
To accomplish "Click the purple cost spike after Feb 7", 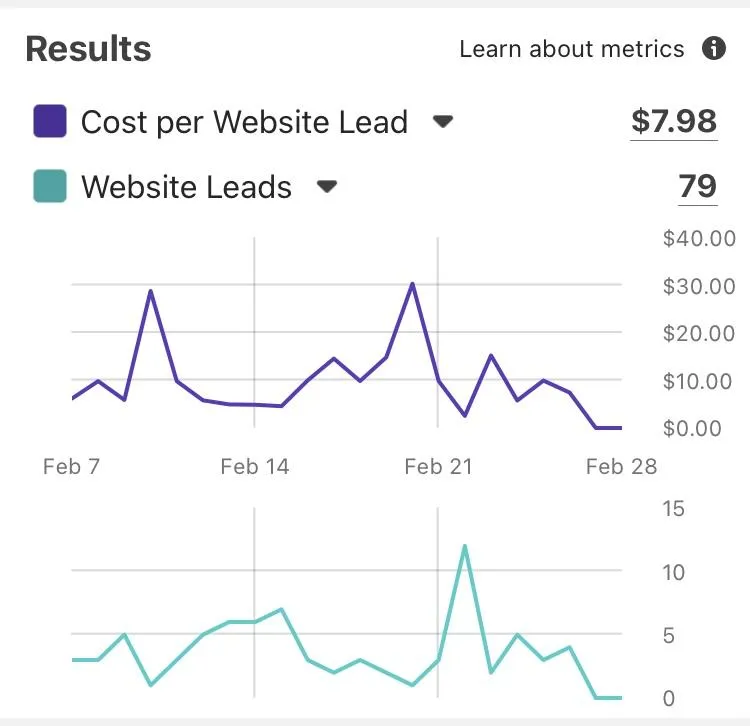I will pyautogui.click(x=151, y=291).
